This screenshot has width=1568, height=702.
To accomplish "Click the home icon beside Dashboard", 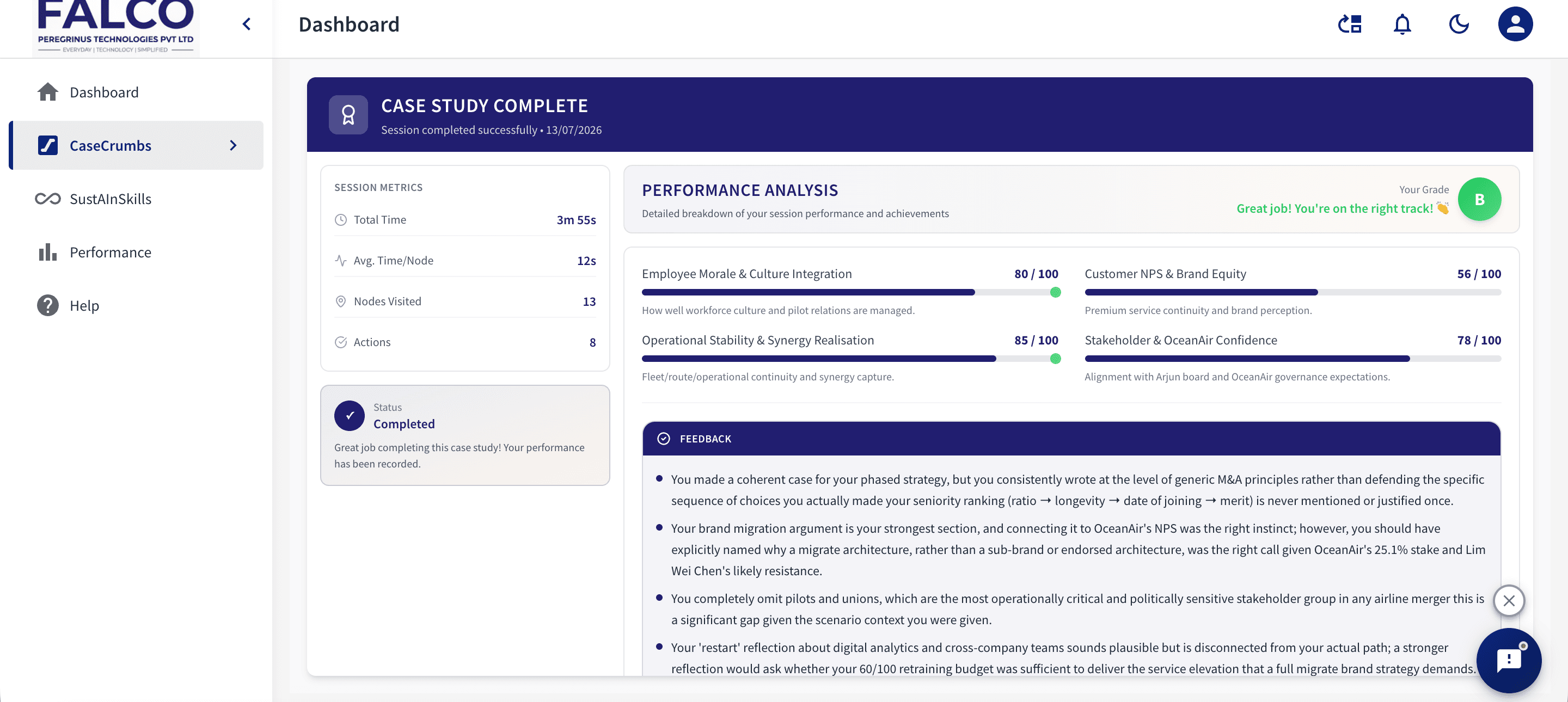I will 47,92.
